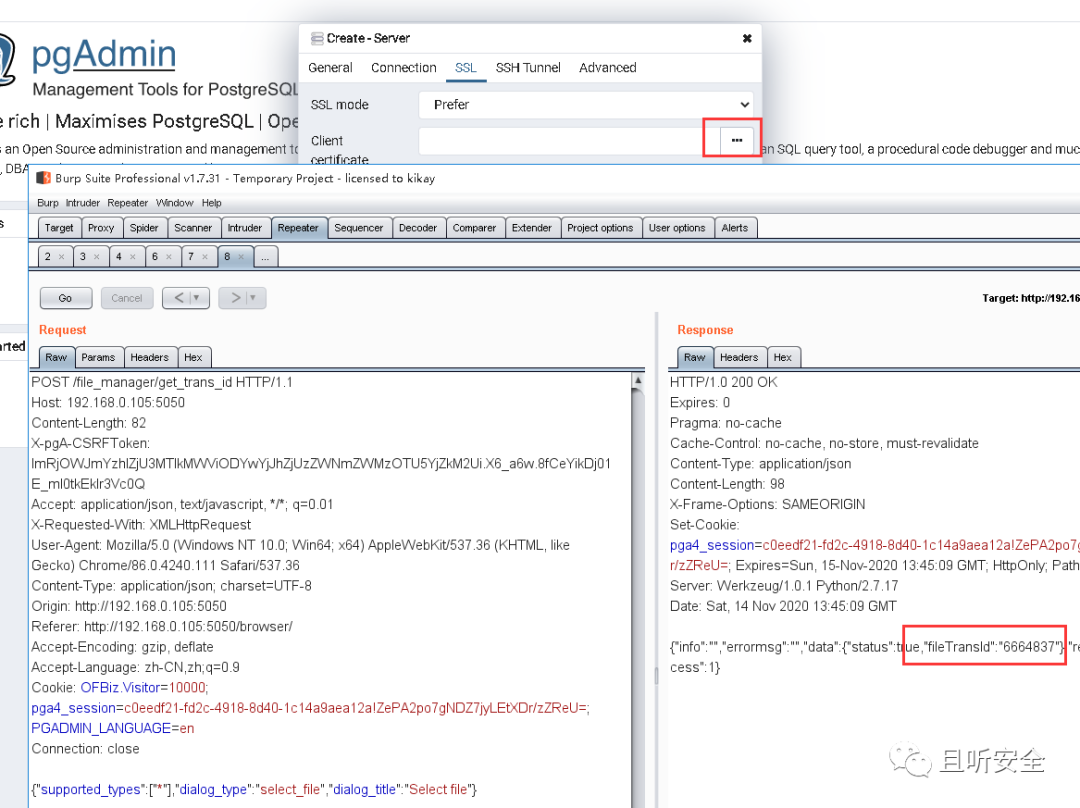
Task: Click the Content-Length: 82 request header
Action: [89, 423]
